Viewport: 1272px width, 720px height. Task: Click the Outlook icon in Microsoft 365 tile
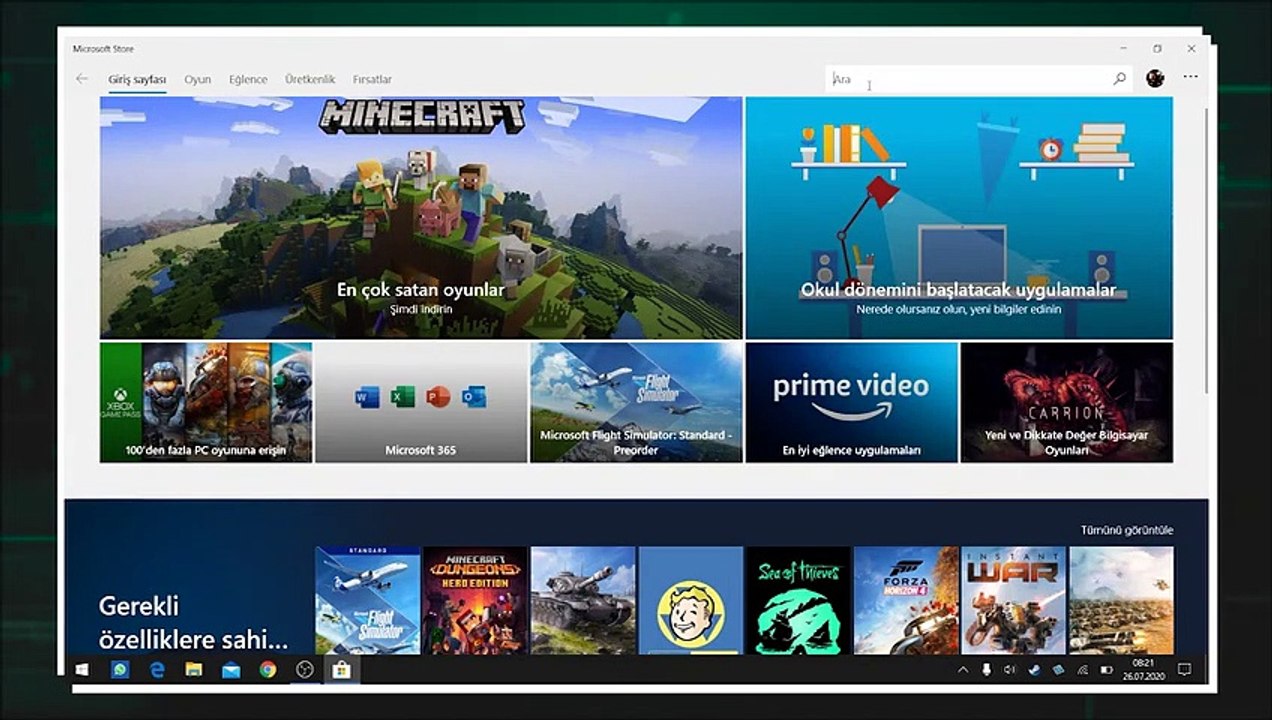click(x=473, y=397)
